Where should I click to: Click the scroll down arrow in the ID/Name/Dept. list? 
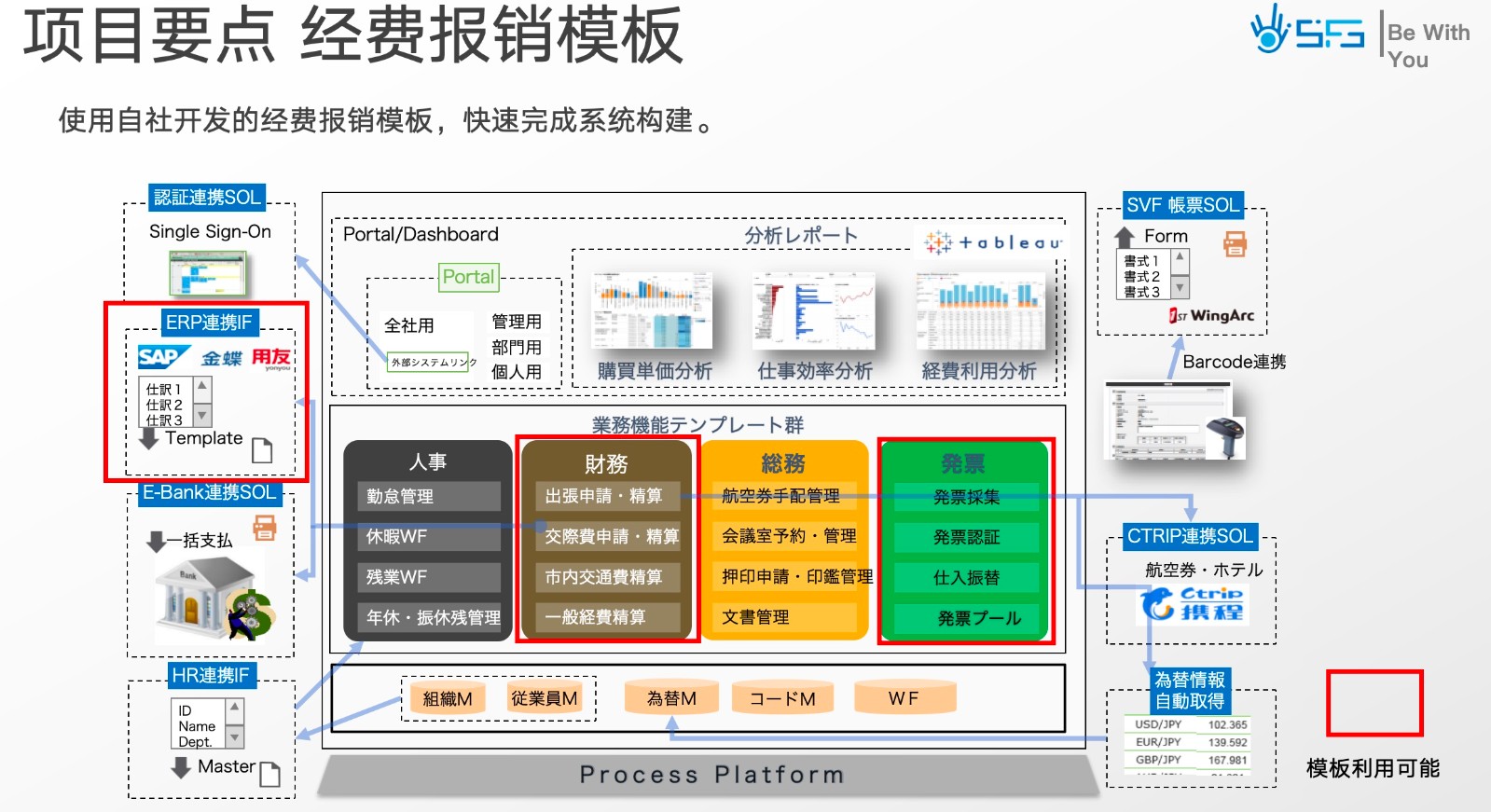[235, 737]
